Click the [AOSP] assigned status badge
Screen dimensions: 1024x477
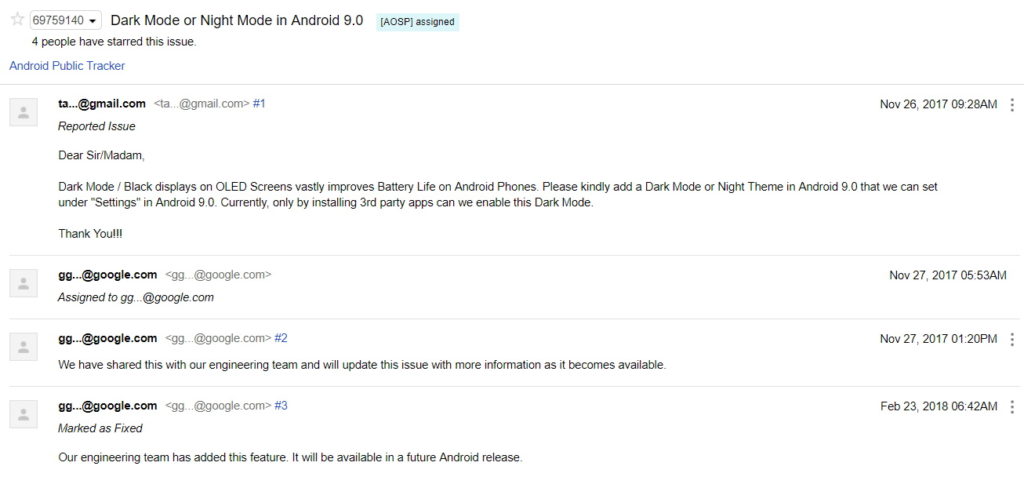point(417,22)
